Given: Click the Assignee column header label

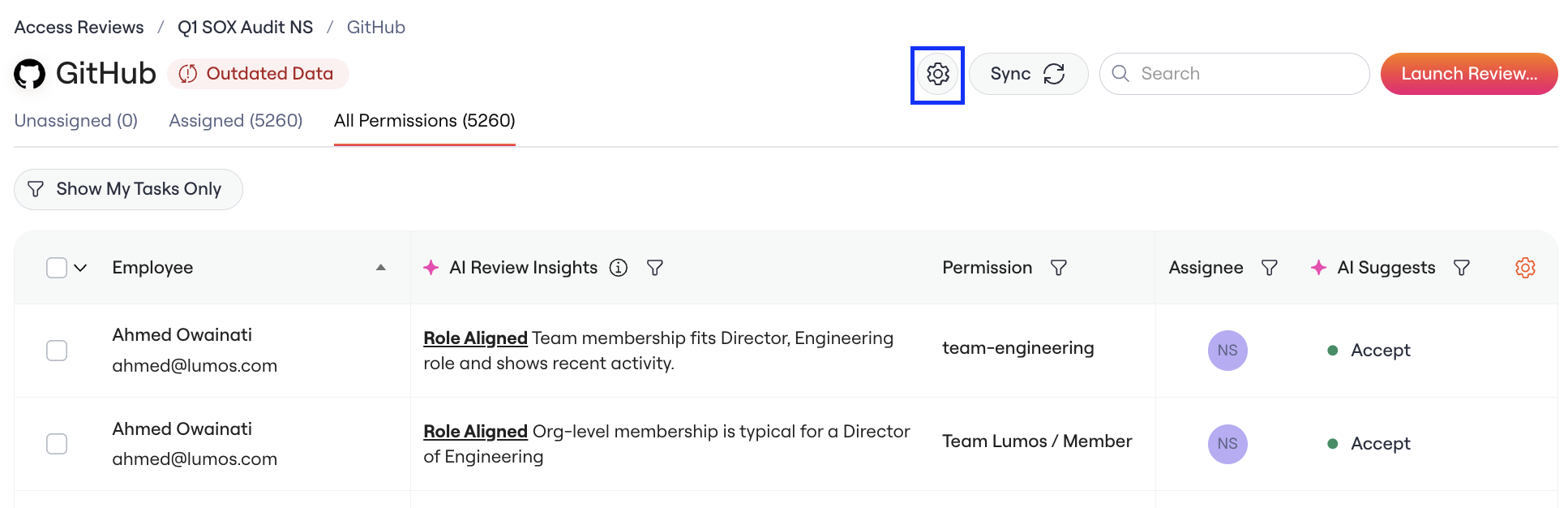Looking at the screenshot, I should [1206, 268].
